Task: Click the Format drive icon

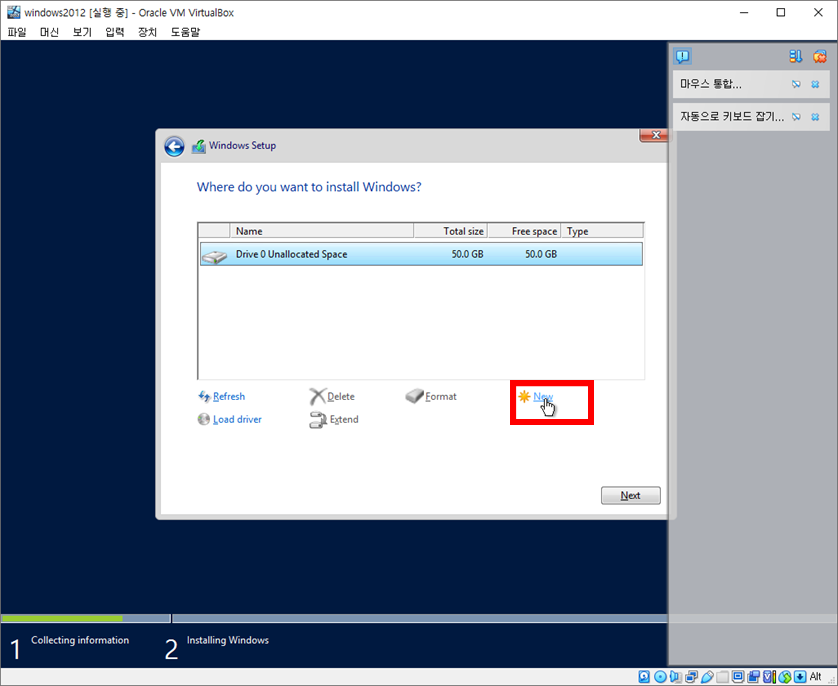Action: coord(414,396)
